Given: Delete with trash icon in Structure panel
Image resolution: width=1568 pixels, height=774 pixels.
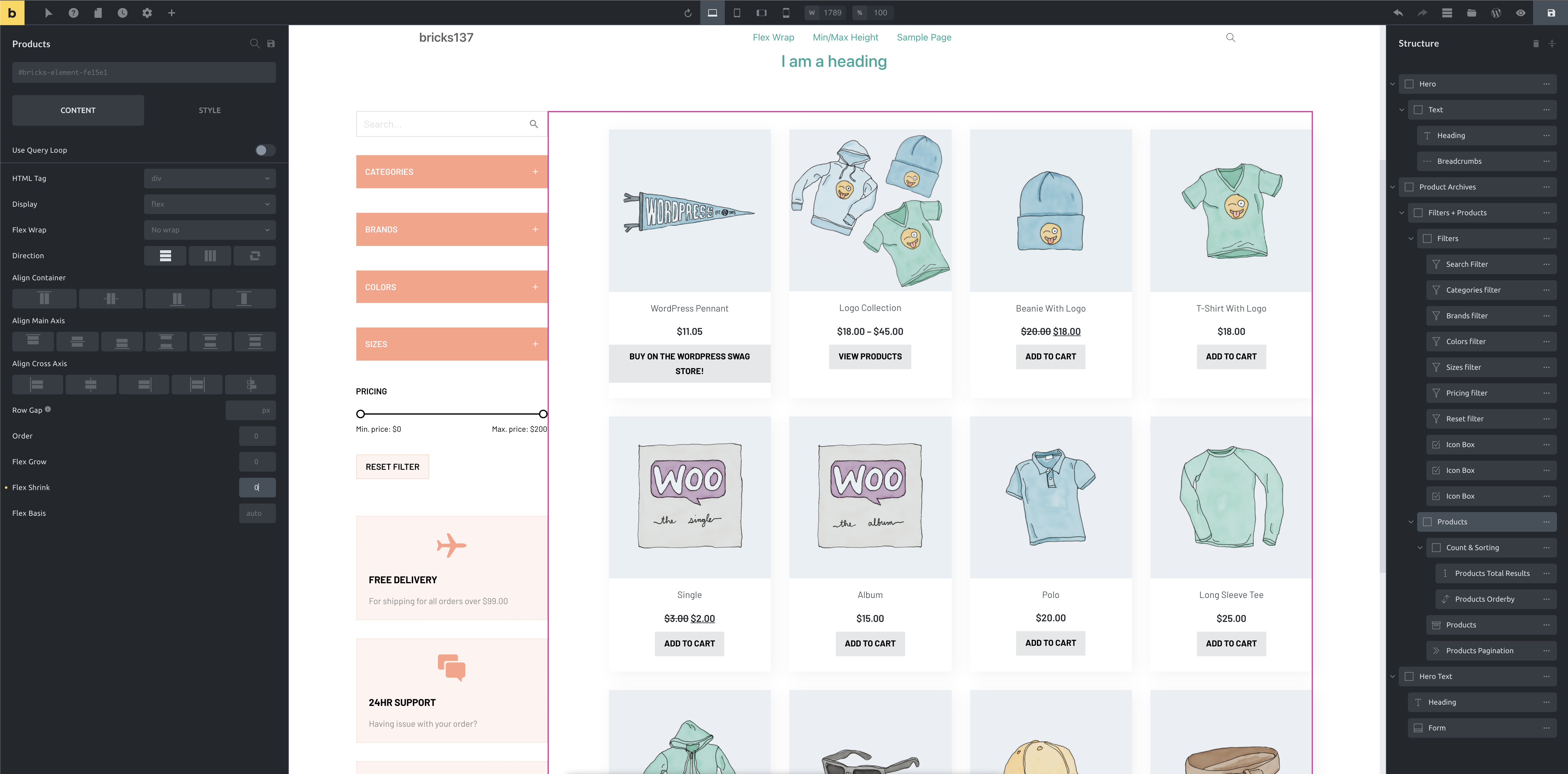Looking at the screenshot, I should (x=1536, y=43).
